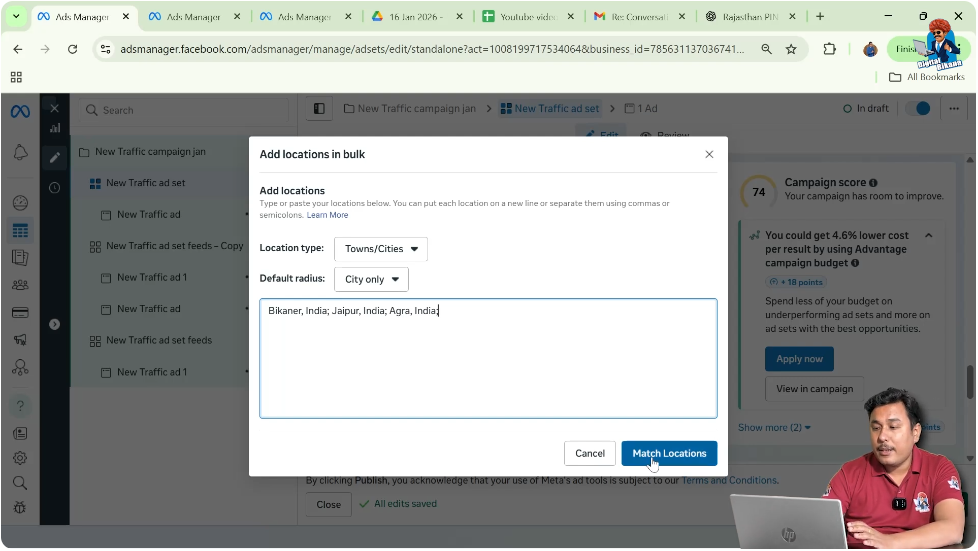The height and width of the screenshot is (551, 978).
Task: Switch to the Gmail Re: Conversation tab
Action: [639, 17]
